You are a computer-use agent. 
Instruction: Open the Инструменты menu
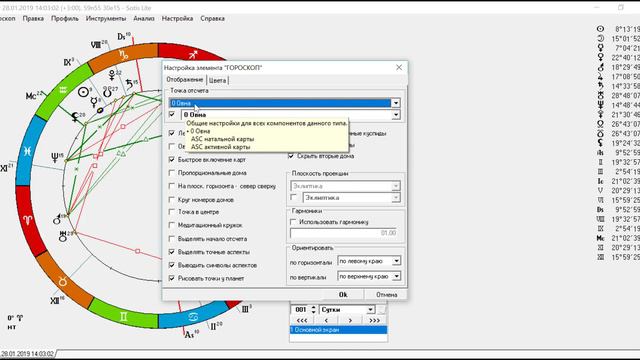pos(106,18)
